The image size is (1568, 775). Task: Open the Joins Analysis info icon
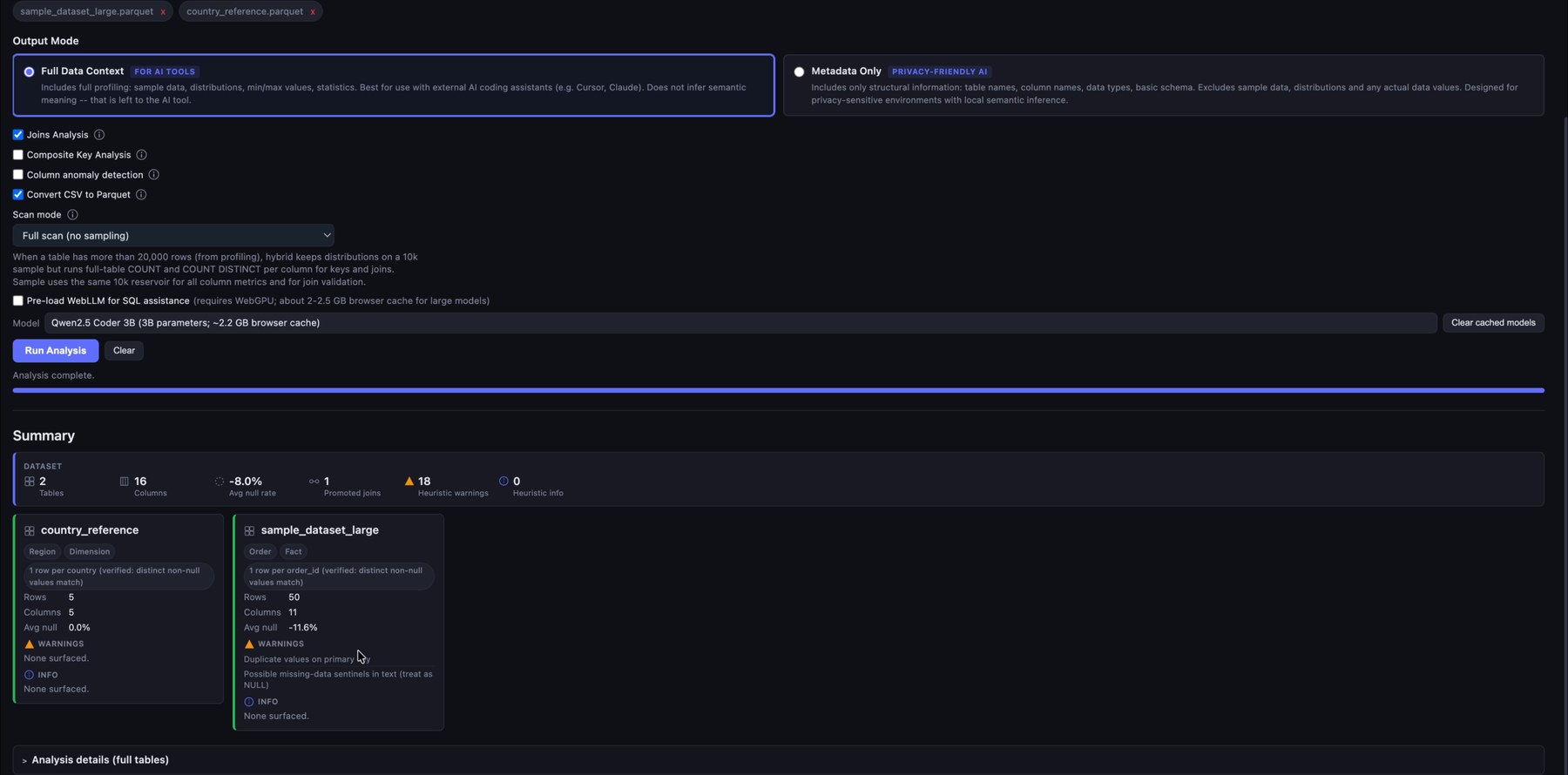pos(99,134)
